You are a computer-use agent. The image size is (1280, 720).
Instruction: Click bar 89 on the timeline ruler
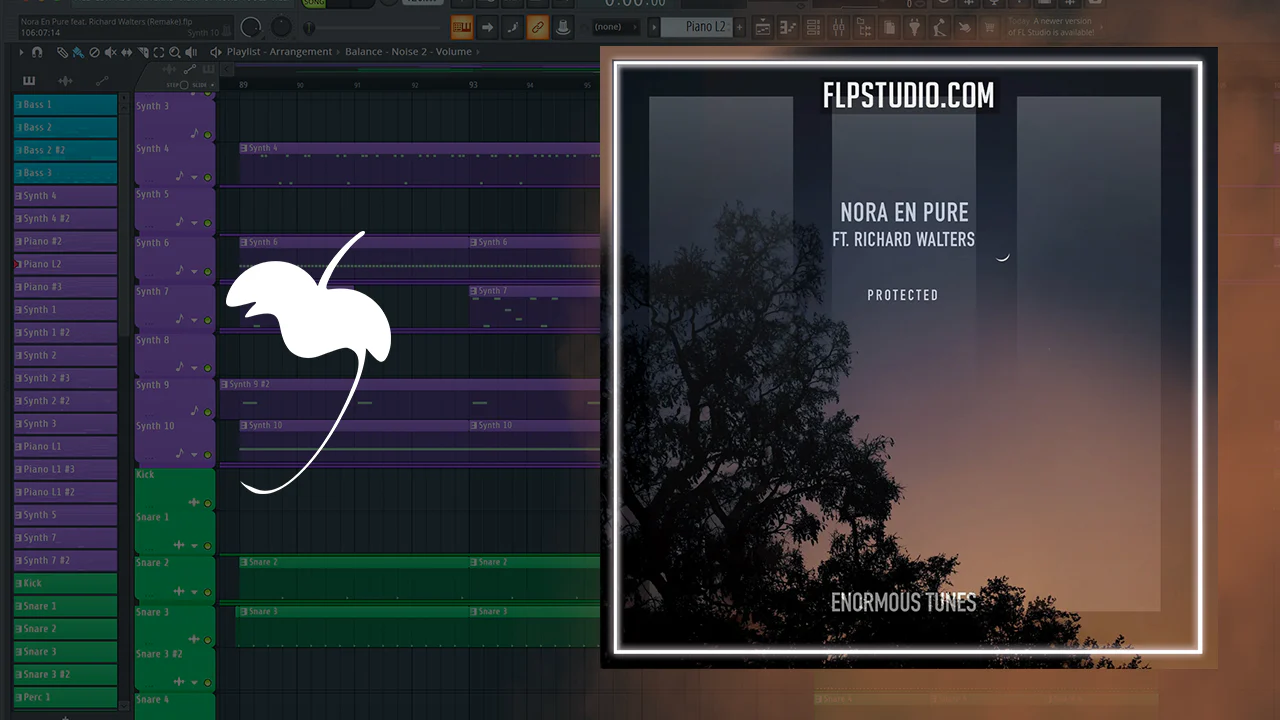point(243,85)
